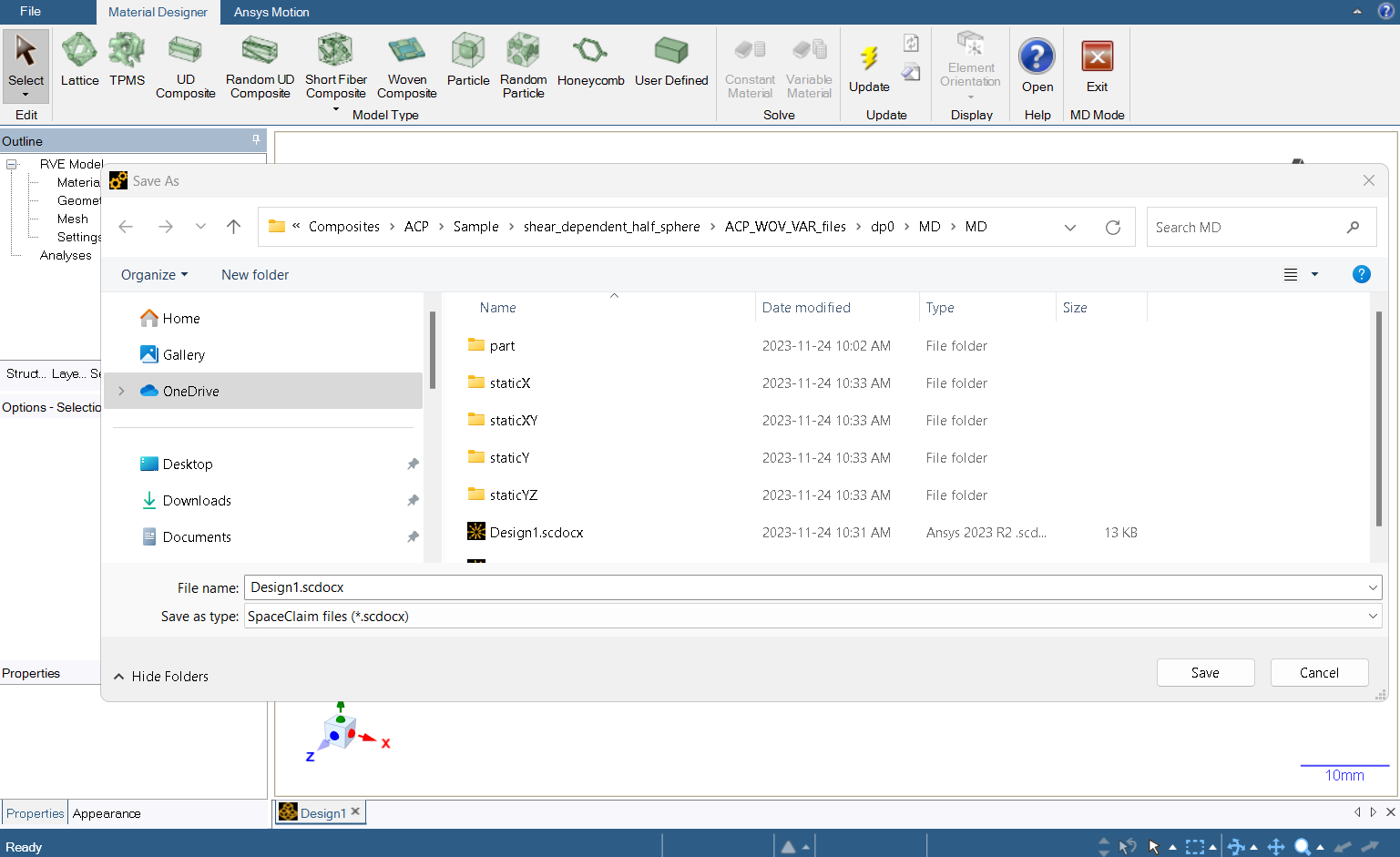The height and width of the screenshot is (857, 1400).
Task: Open the Organize dropdown menu
Action: [x=154, y=275]
